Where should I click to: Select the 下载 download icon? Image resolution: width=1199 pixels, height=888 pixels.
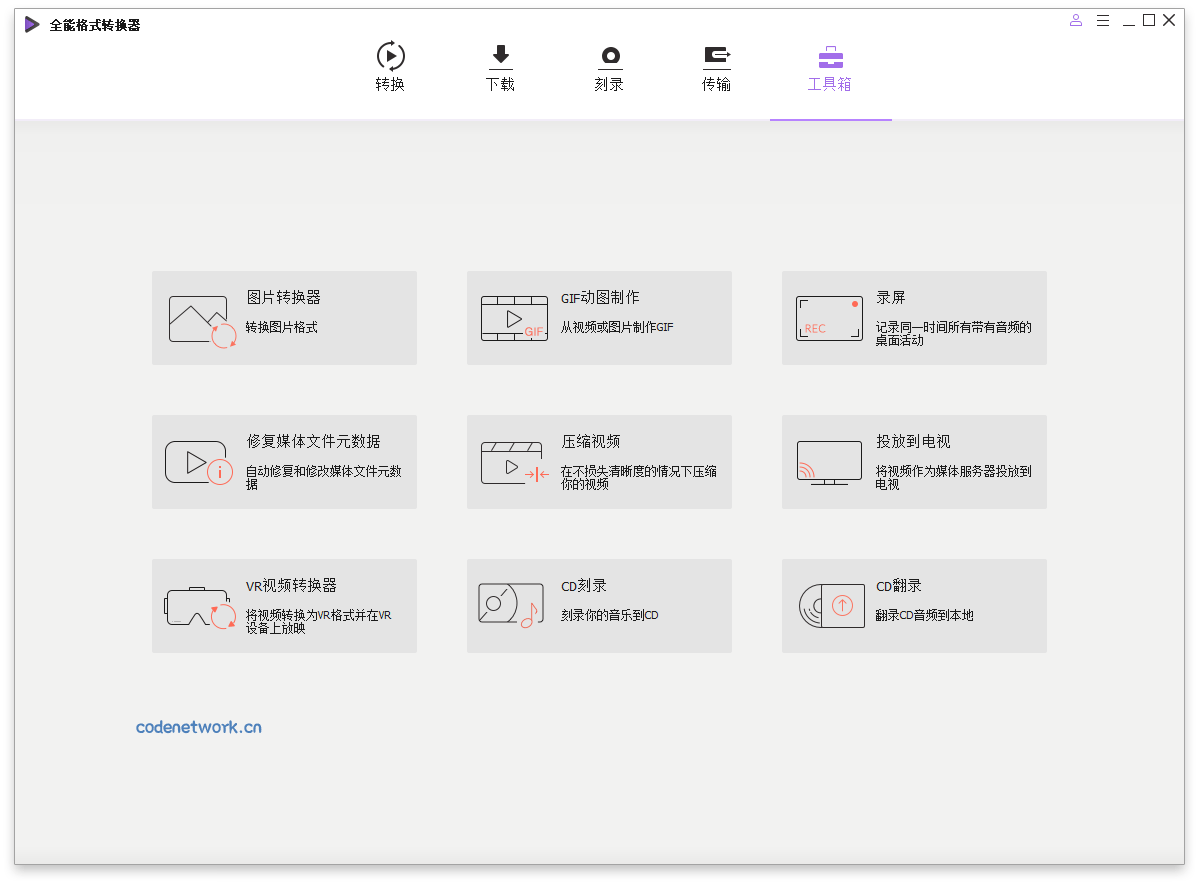[x=500, y=56]
